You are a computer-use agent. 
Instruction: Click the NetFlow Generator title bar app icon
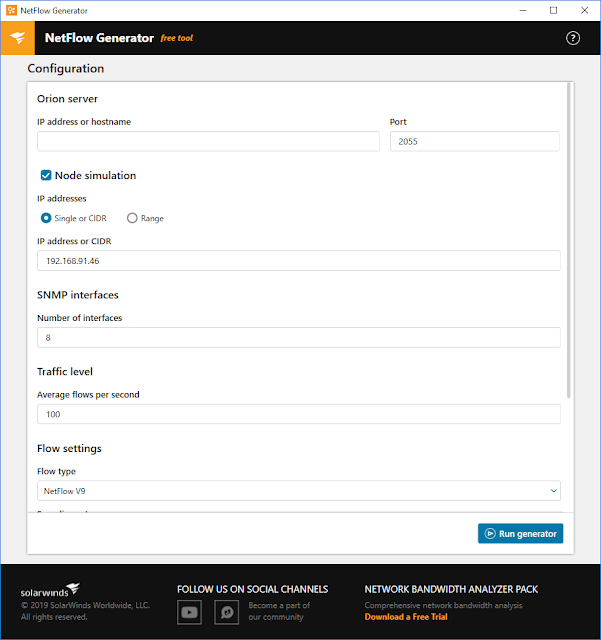(x=11, y=10)
